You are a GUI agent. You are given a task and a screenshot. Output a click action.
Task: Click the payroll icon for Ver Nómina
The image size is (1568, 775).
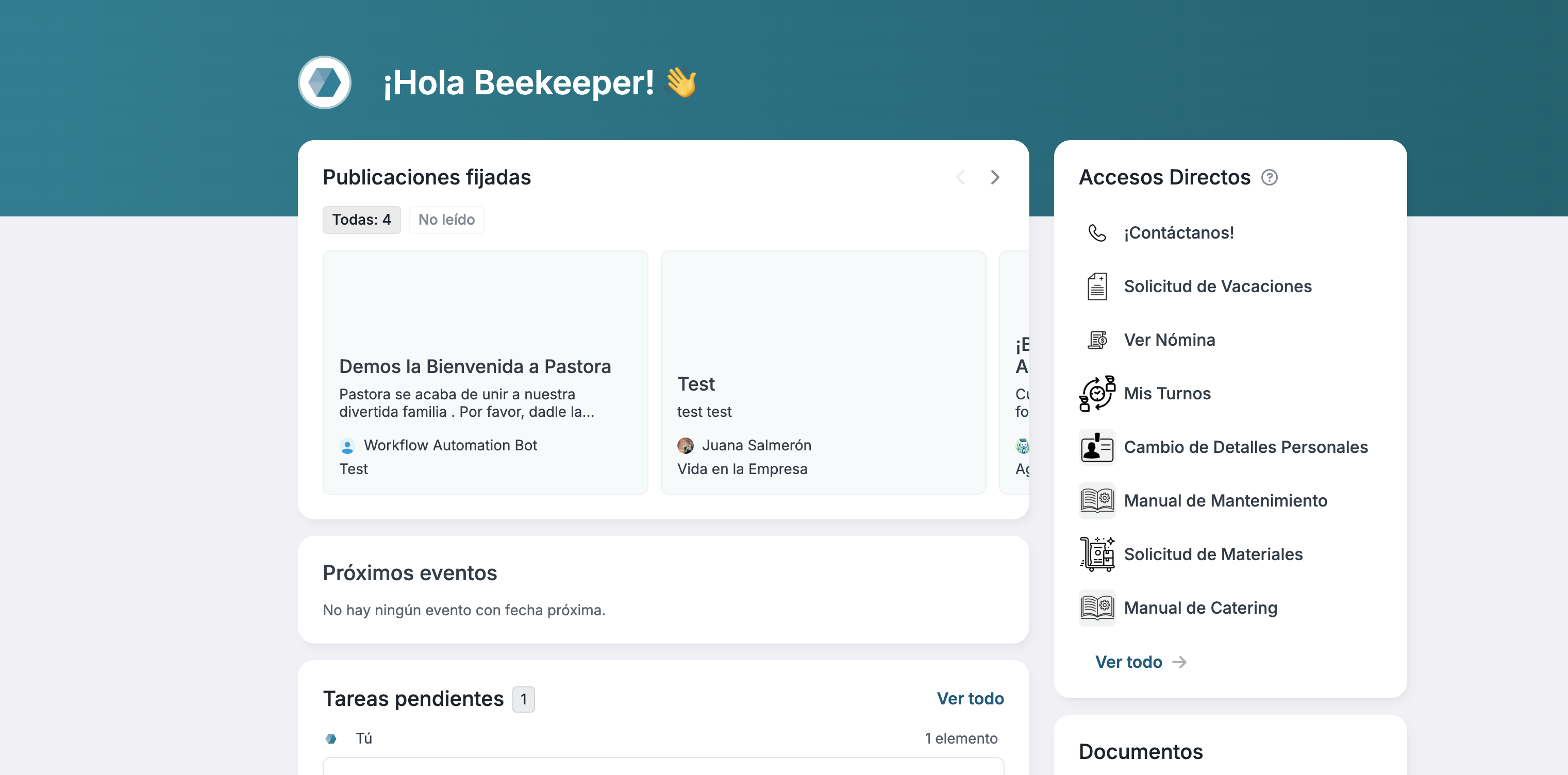(x=1097, y=340)
